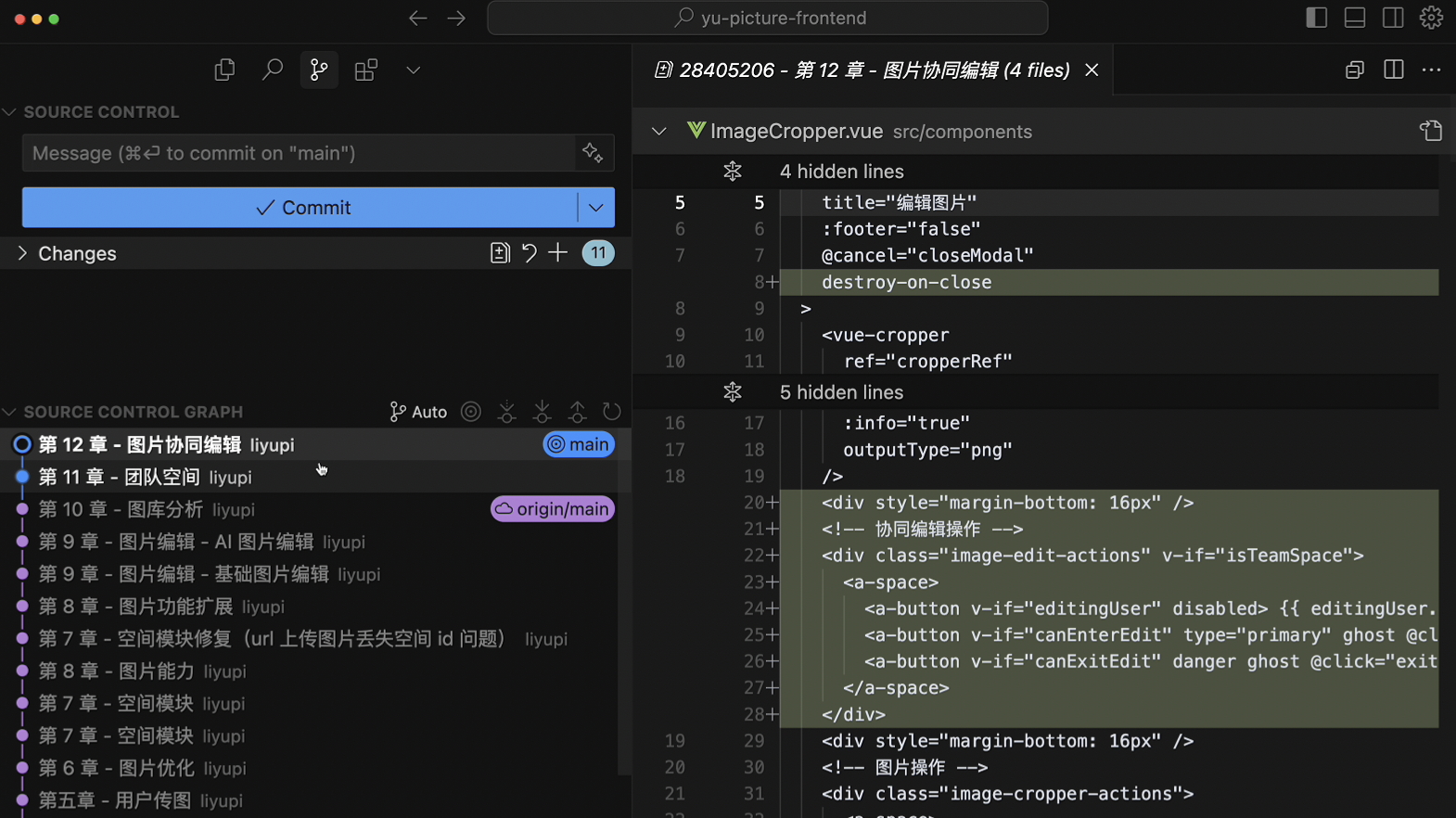Toggle the secondary side bar

pos(1393,18)
